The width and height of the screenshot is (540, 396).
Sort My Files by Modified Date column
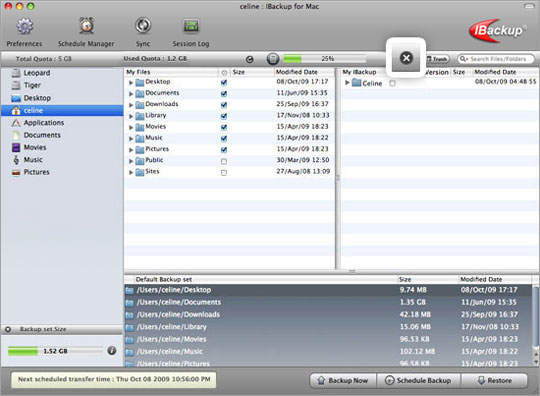click(x=304, y=72)
